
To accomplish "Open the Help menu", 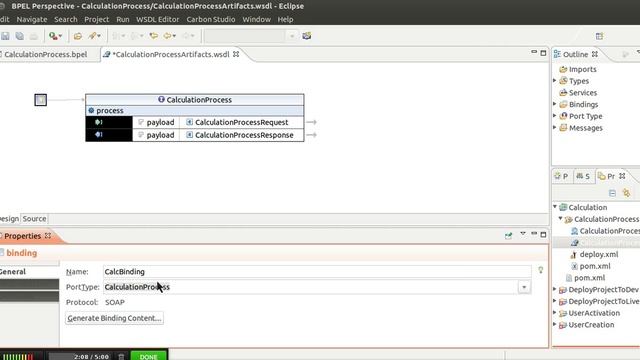I will click(x=285, y=19).
